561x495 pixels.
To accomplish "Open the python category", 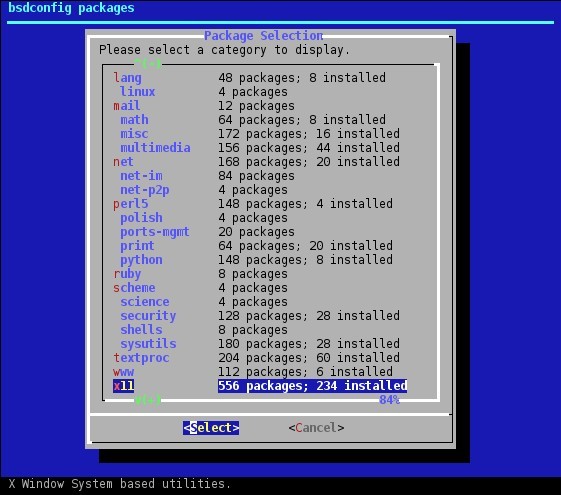I will (141, 260).
